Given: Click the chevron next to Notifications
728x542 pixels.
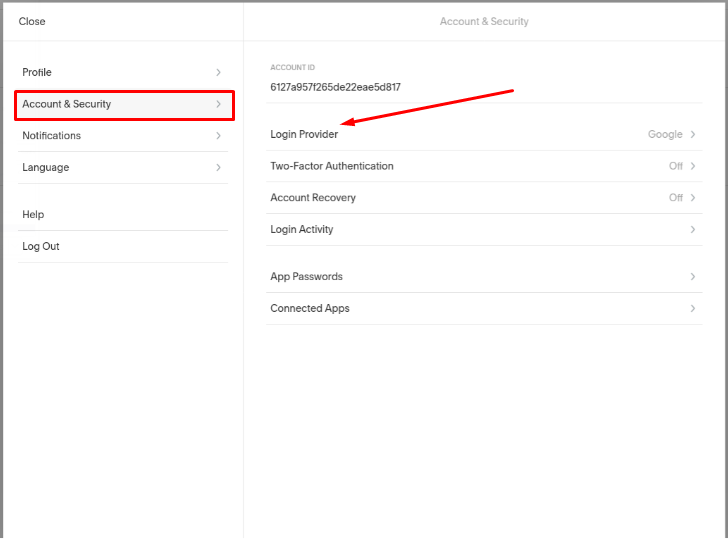Looking at the screenshot, I should [x=218, y=136].
